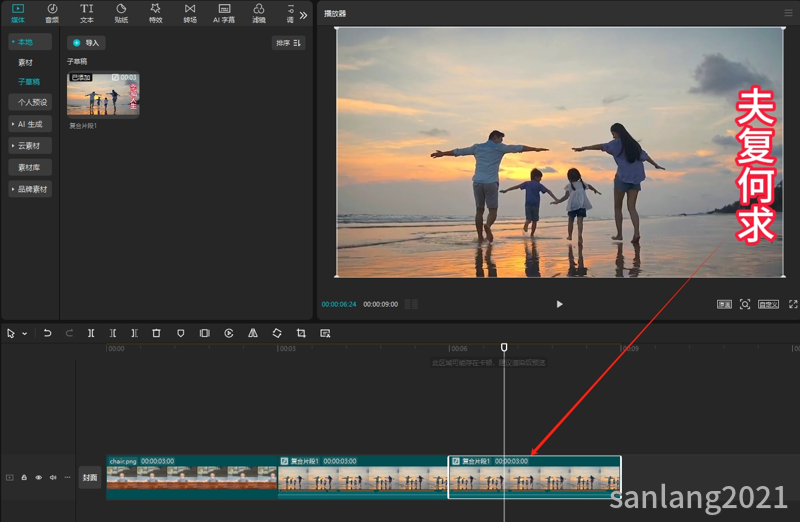
Task: Open the player panel hamburger menu
Action: (788, 13)
